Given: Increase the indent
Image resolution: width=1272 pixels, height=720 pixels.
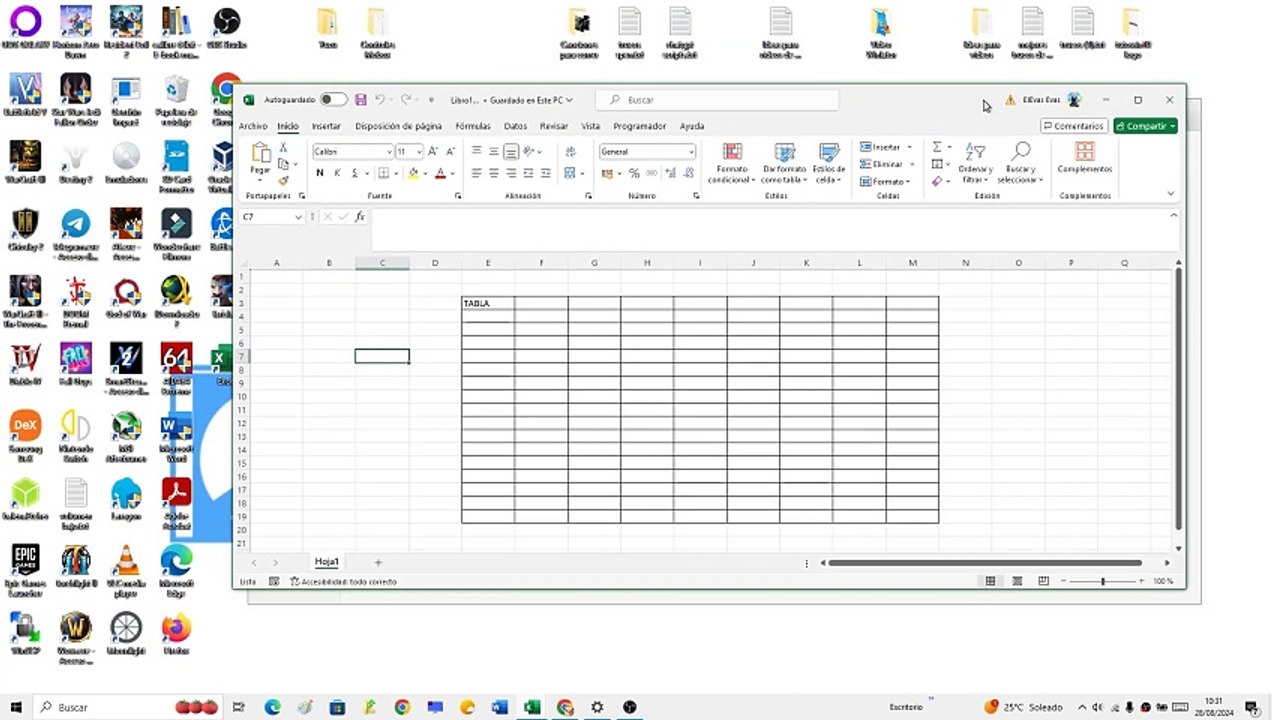Looking at the screenshot, I should 545,173.
